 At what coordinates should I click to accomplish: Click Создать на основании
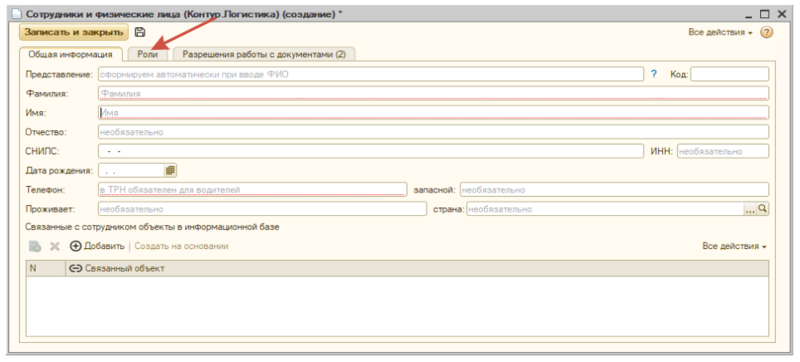[181, 246]
